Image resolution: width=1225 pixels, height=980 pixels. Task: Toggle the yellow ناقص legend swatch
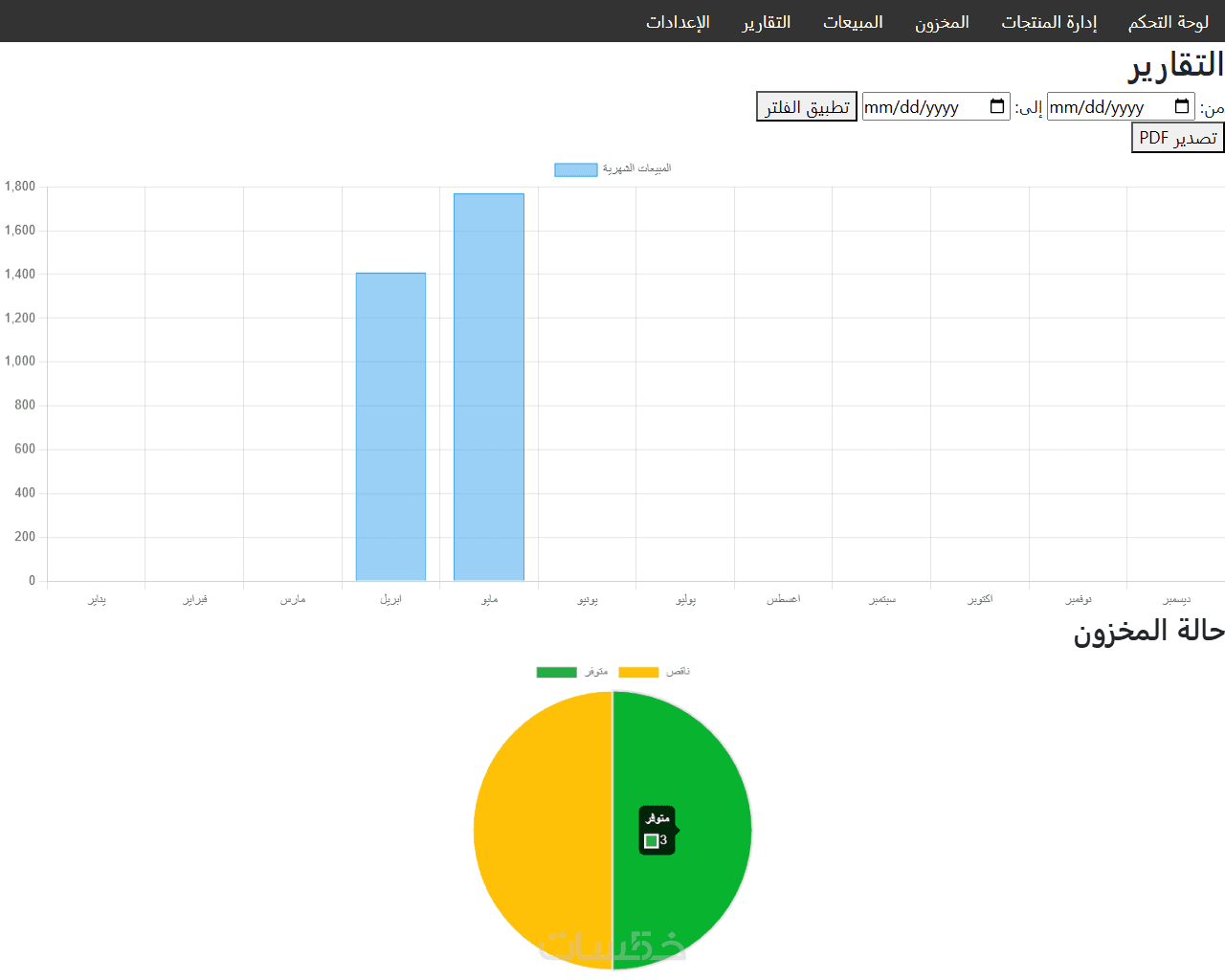tap(638, 672)
